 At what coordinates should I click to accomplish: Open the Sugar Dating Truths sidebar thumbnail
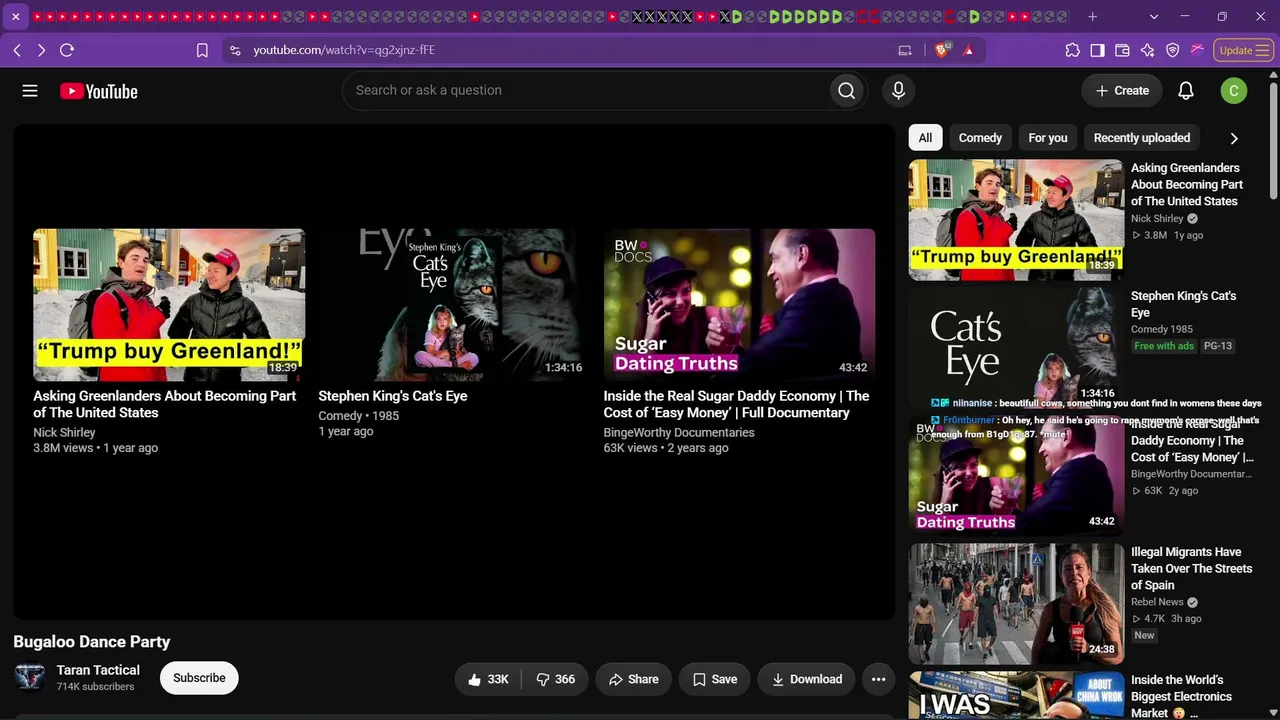[1016, 476]
